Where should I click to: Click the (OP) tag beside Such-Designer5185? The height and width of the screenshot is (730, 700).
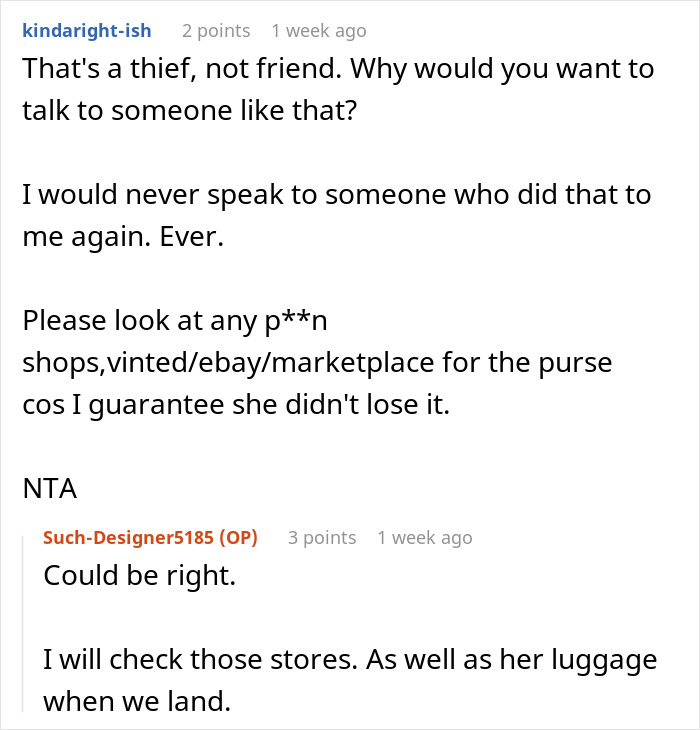238,538
